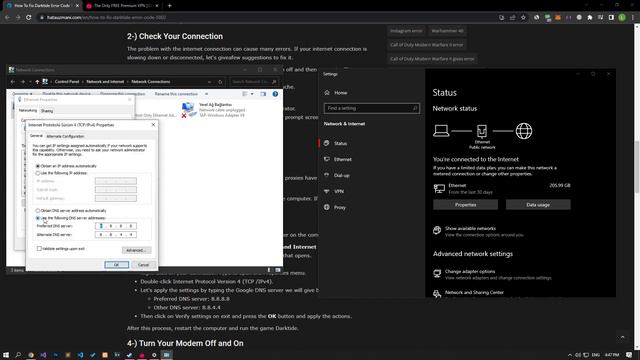Click 'Call of Duty Modern Warfare II error' tag
640x360 pixels.
[427, 45]
